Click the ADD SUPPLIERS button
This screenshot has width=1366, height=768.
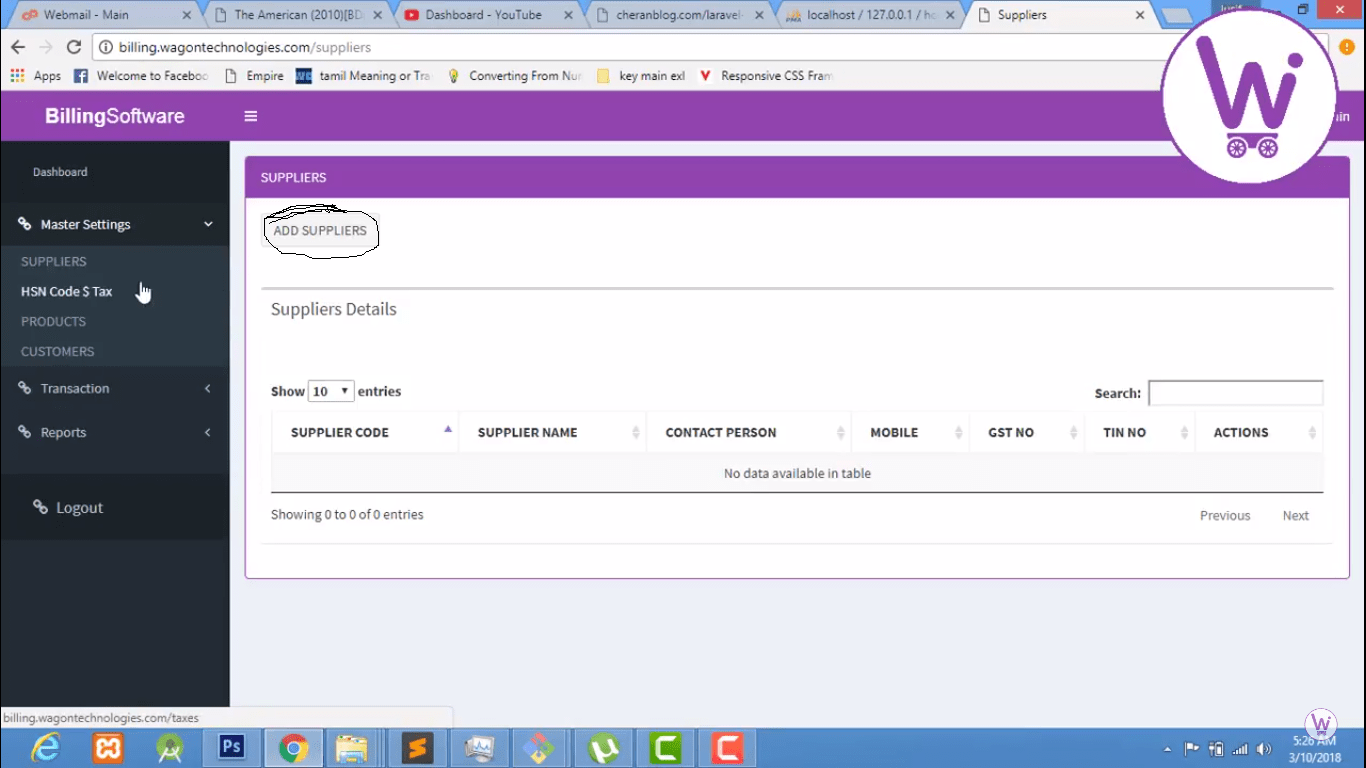pos(320,230)
